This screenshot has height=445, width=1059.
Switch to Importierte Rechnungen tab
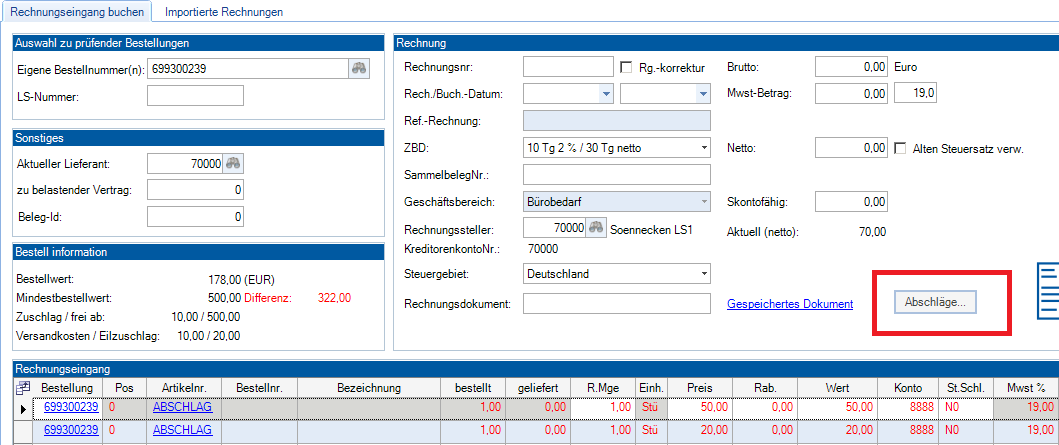tap(223, 12)
